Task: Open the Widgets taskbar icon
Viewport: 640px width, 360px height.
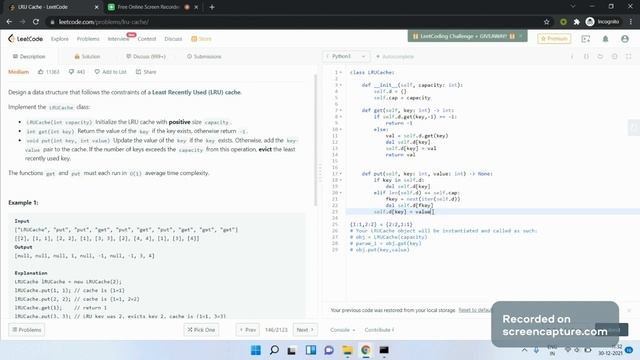Action: [311, 350]
